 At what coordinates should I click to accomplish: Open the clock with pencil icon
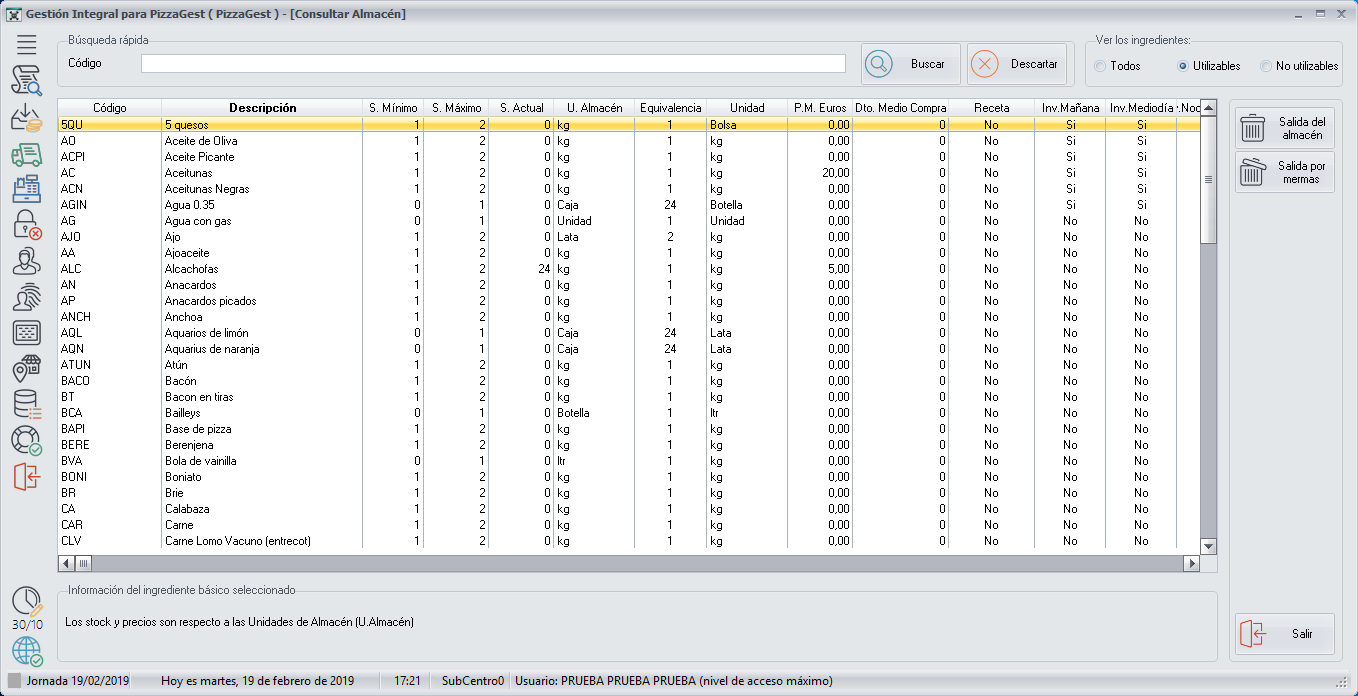[27, 602]
